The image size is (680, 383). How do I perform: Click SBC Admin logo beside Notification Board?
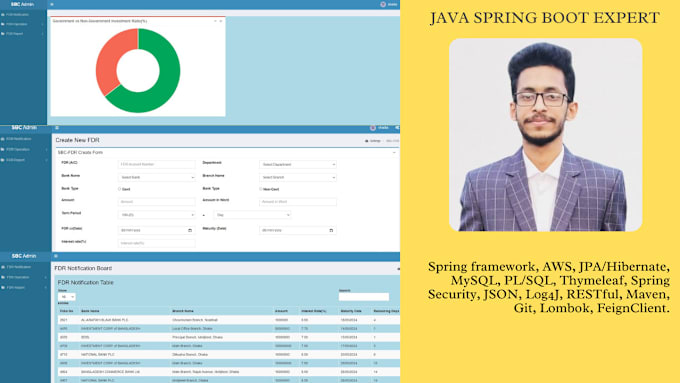tap(24, 256)
